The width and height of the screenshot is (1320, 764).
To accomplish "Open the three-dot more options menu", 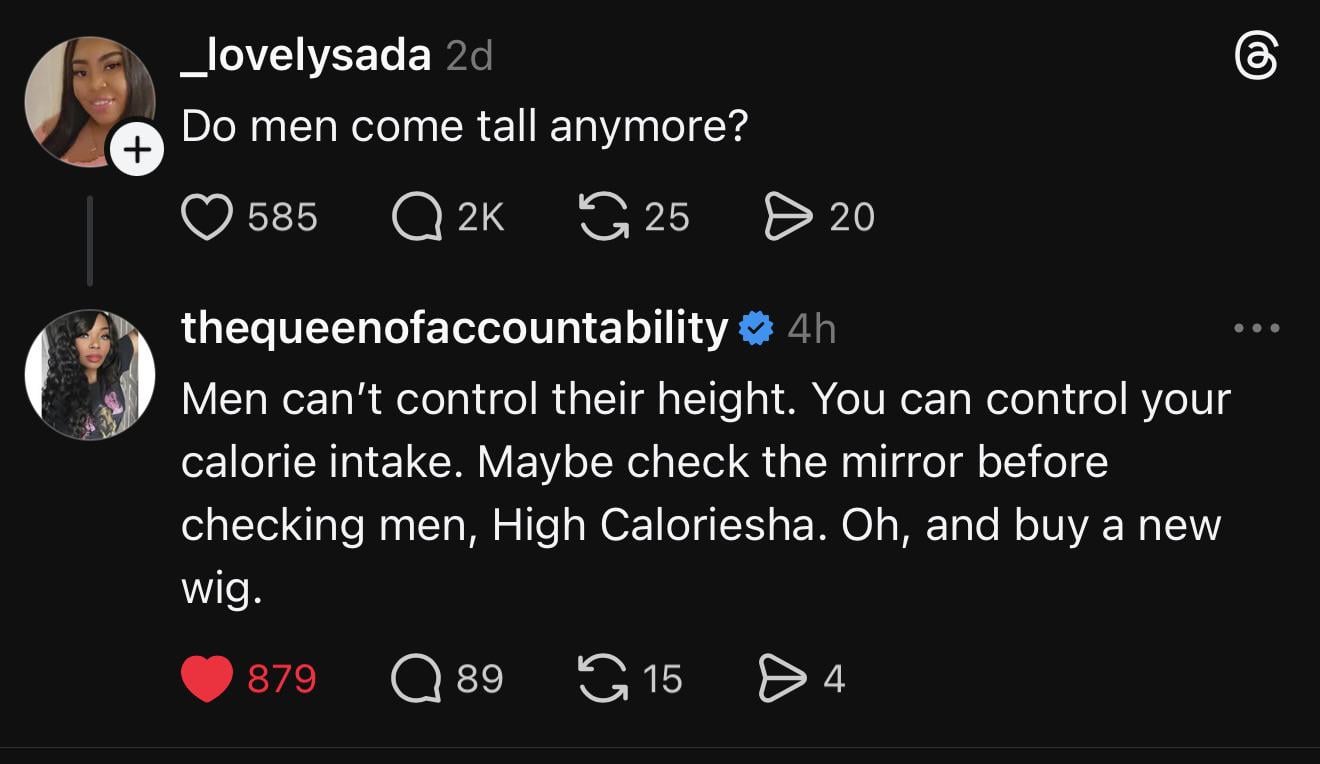I will click(x=1257, y=328).
